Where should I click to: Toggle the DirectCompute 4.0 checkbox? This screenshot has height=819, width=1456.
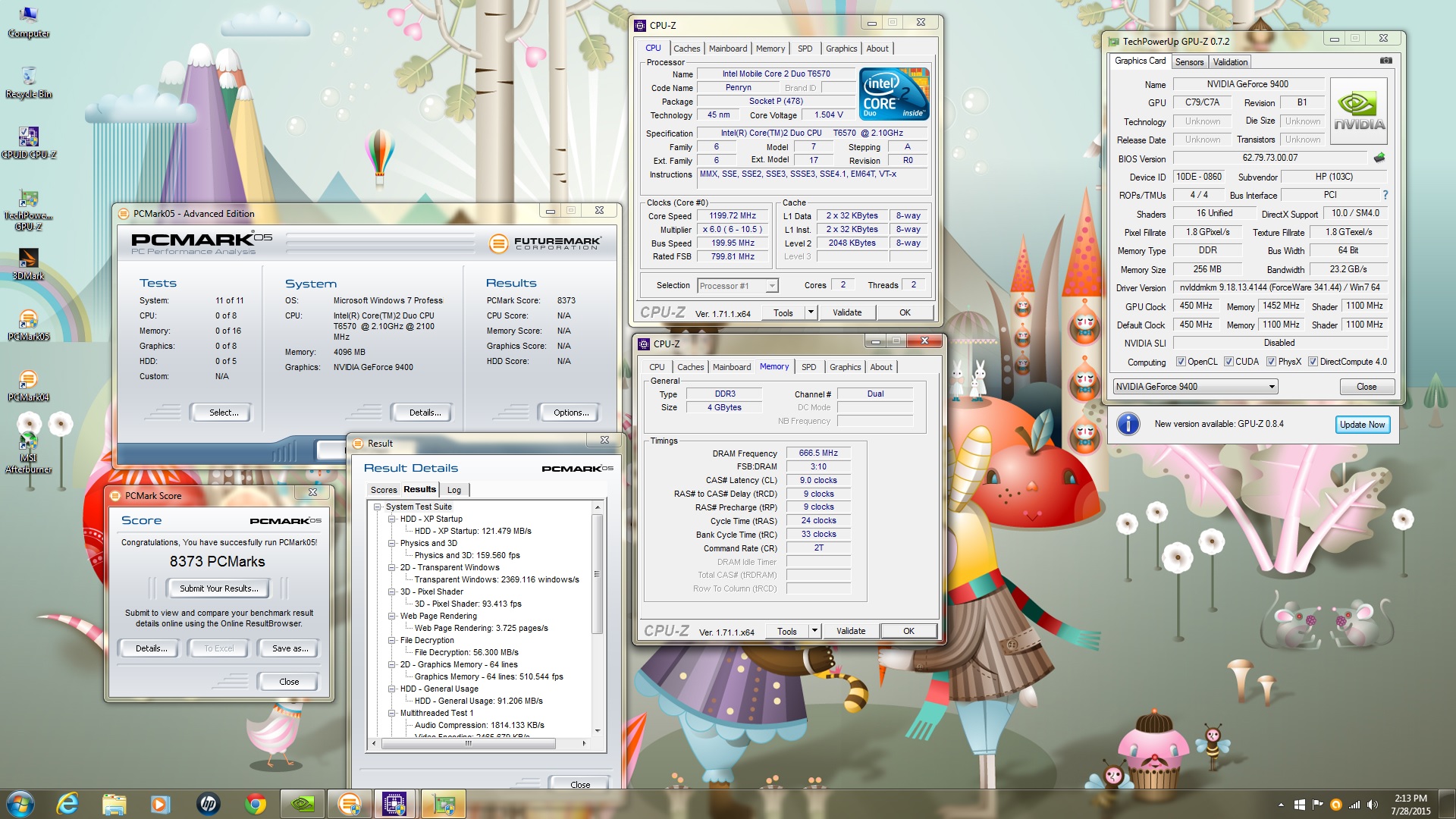tap(1313, 362)
